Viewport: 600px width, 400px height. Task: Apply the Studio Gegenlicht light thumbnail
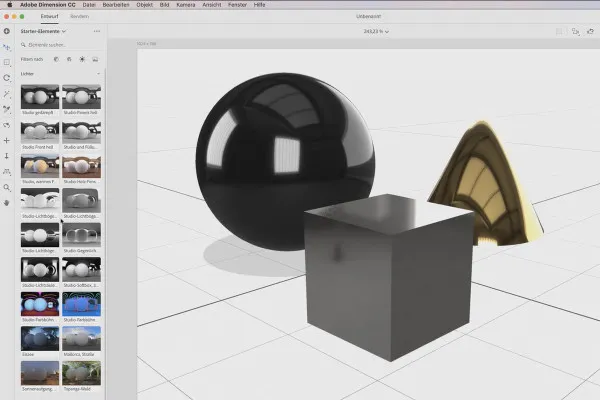(82, 235)
